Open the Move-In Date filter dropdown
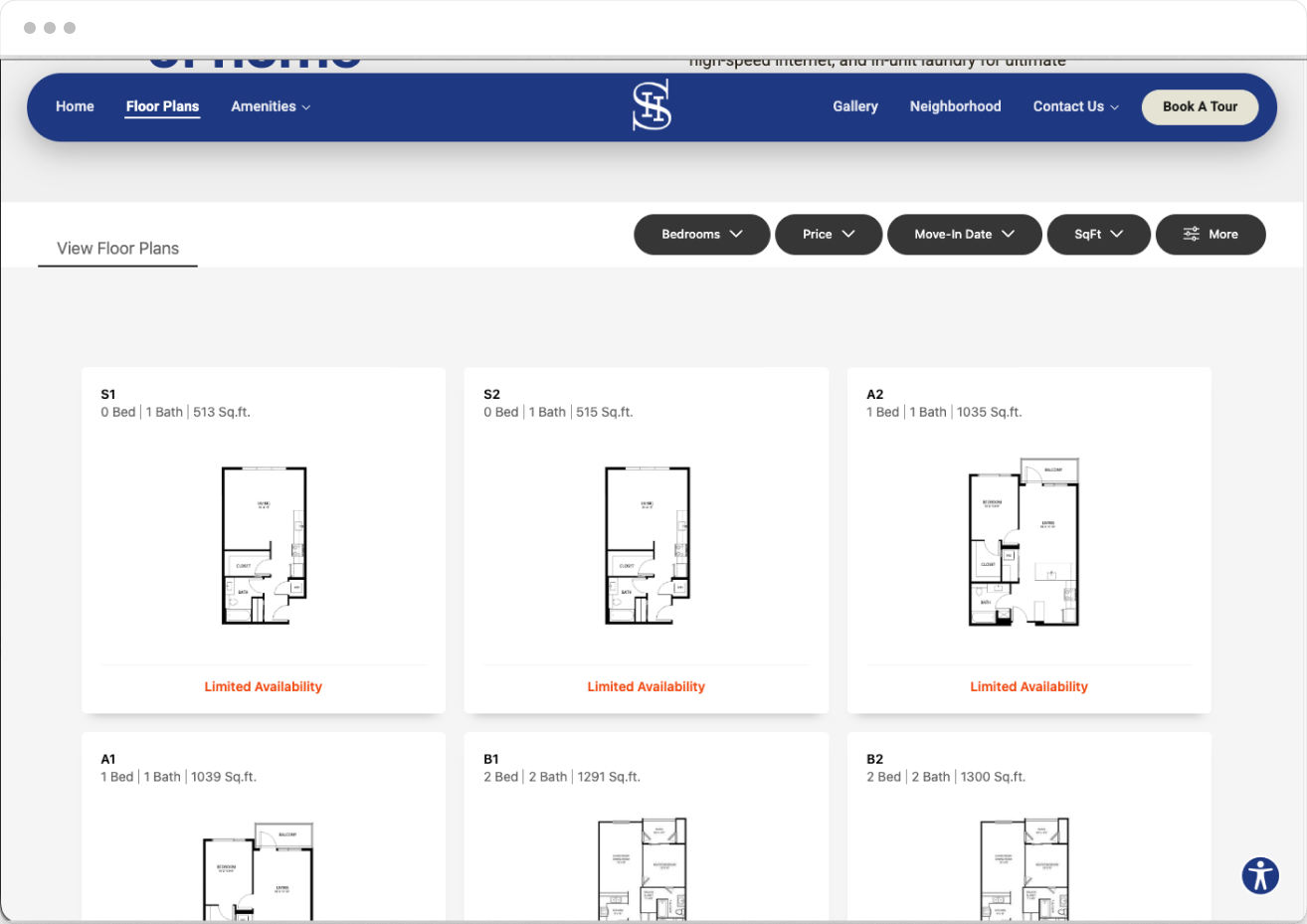Image resolution: width=1307 pixels, height=924 pixels. 964,235
